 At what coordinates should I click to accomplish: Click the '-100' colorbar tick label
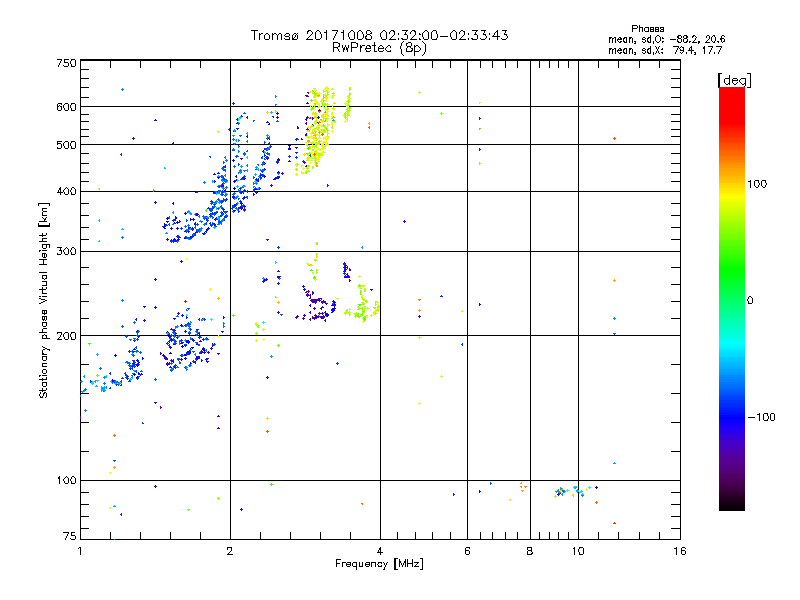[762, 417]
